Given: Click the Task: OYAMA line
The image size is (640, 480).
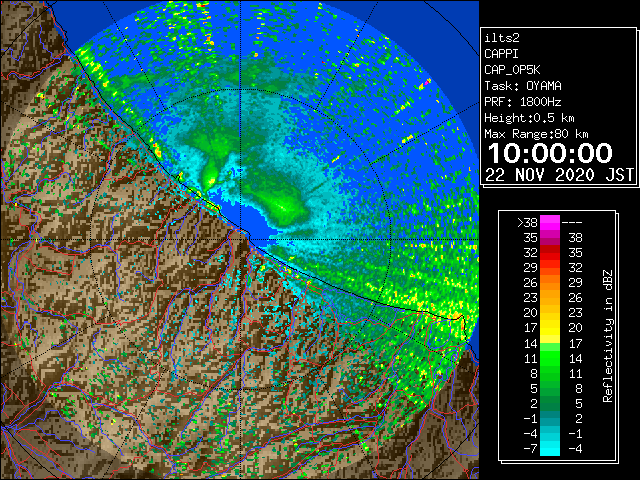Looking at the screenshot, I should (523, 86).
